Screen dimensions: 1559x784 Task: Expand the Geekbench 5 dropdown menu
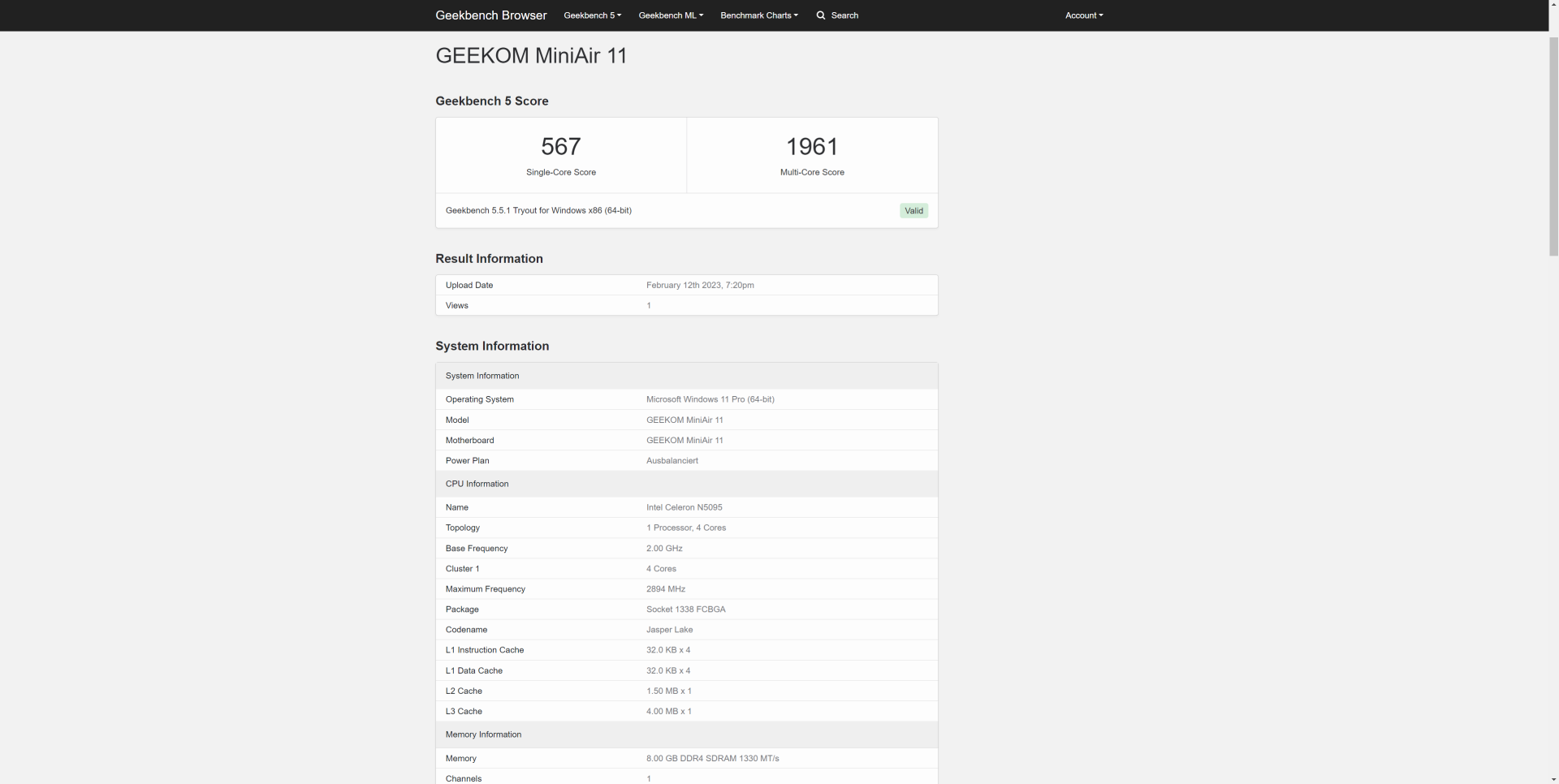tap(592, 15)
